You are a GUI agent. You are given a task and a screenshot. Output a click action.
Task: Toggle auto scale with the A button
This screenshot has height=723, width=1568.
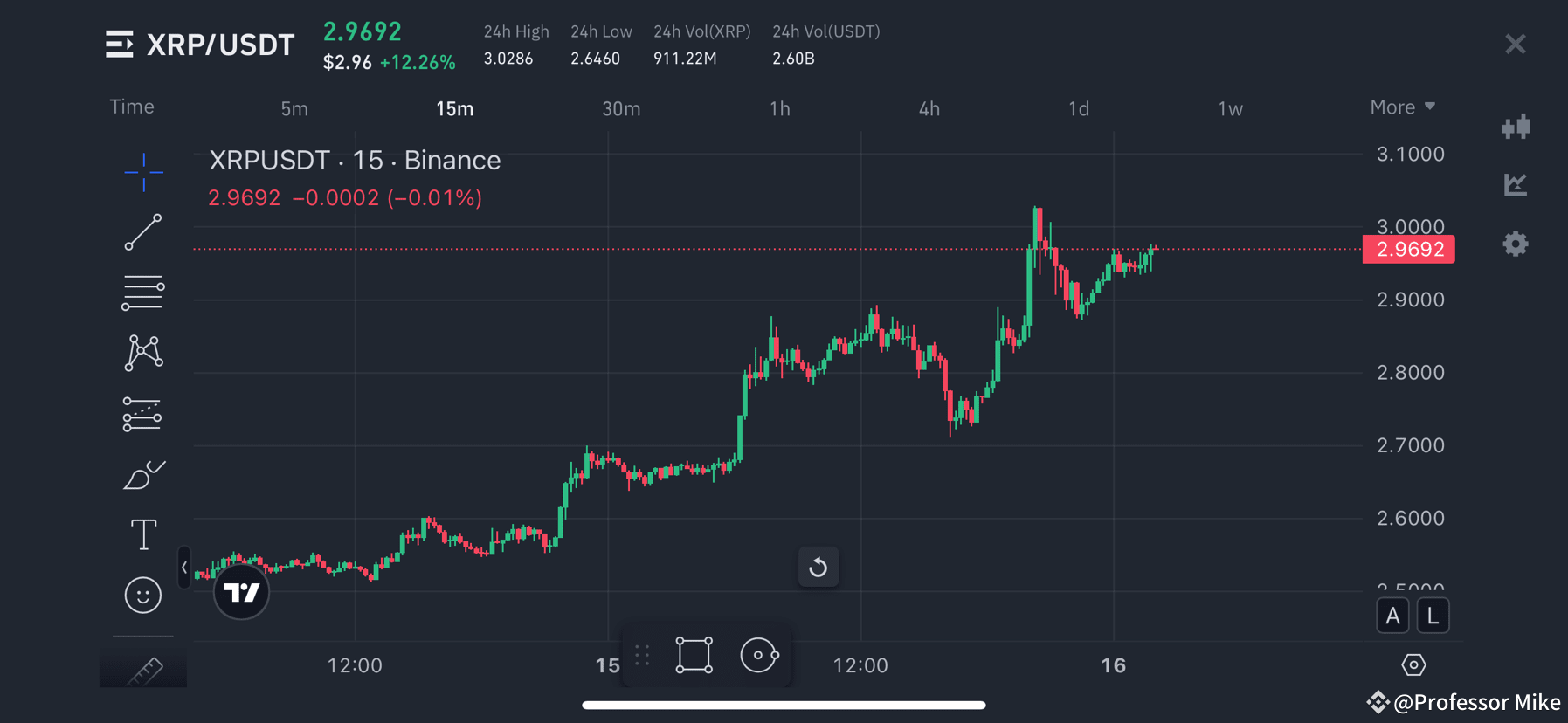[1393, 615]
